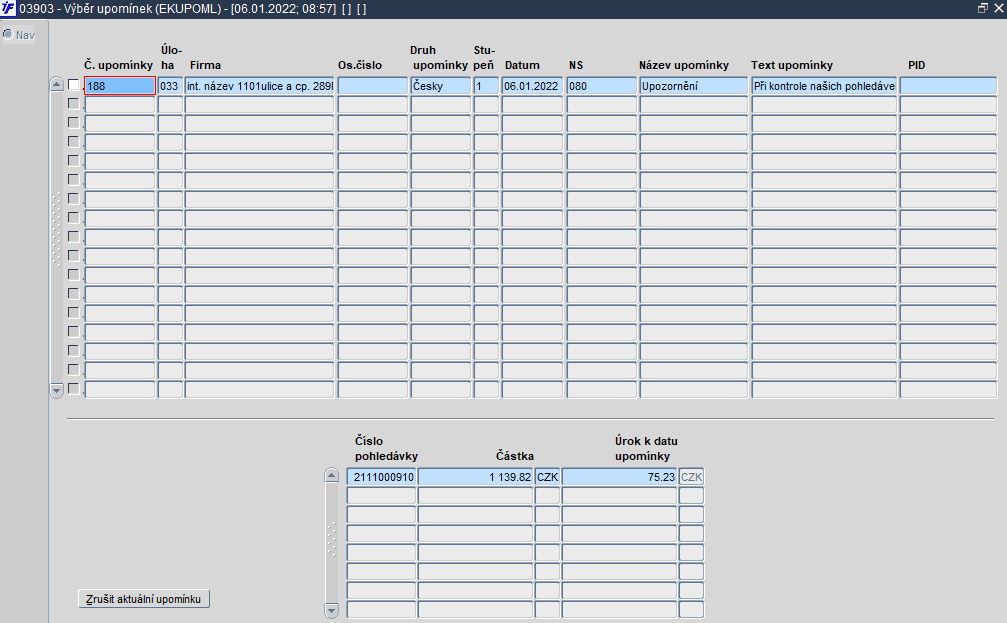Close the Výběr upomínek window
This screenshot has width=1007, height=623.
pyautogui.click(x=999, y=8)
